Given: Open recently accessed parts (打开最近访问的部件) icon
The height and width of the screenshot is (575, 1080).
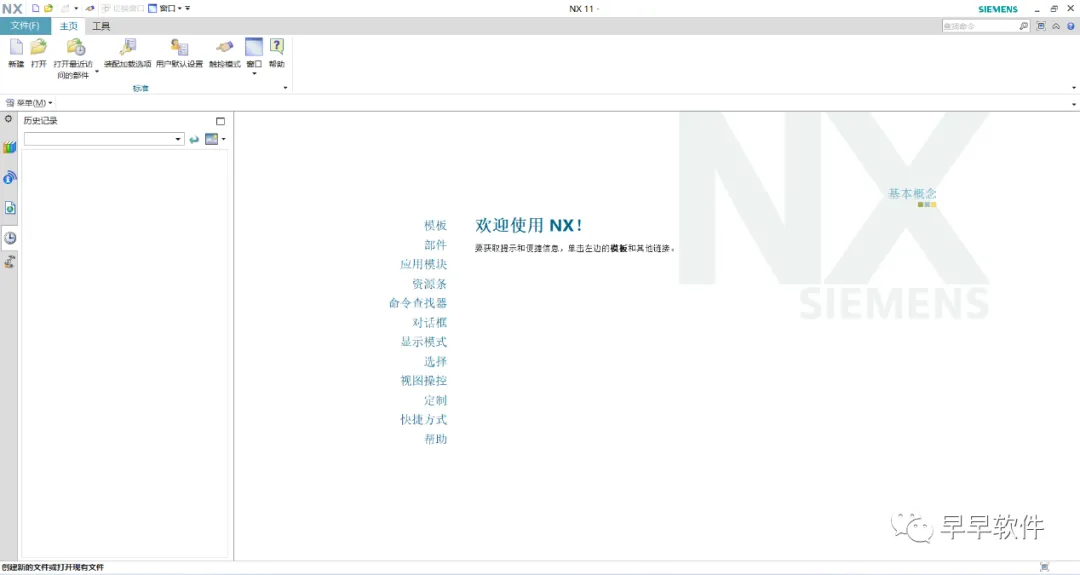Looking at the screenshot, I should coord(75,47).
